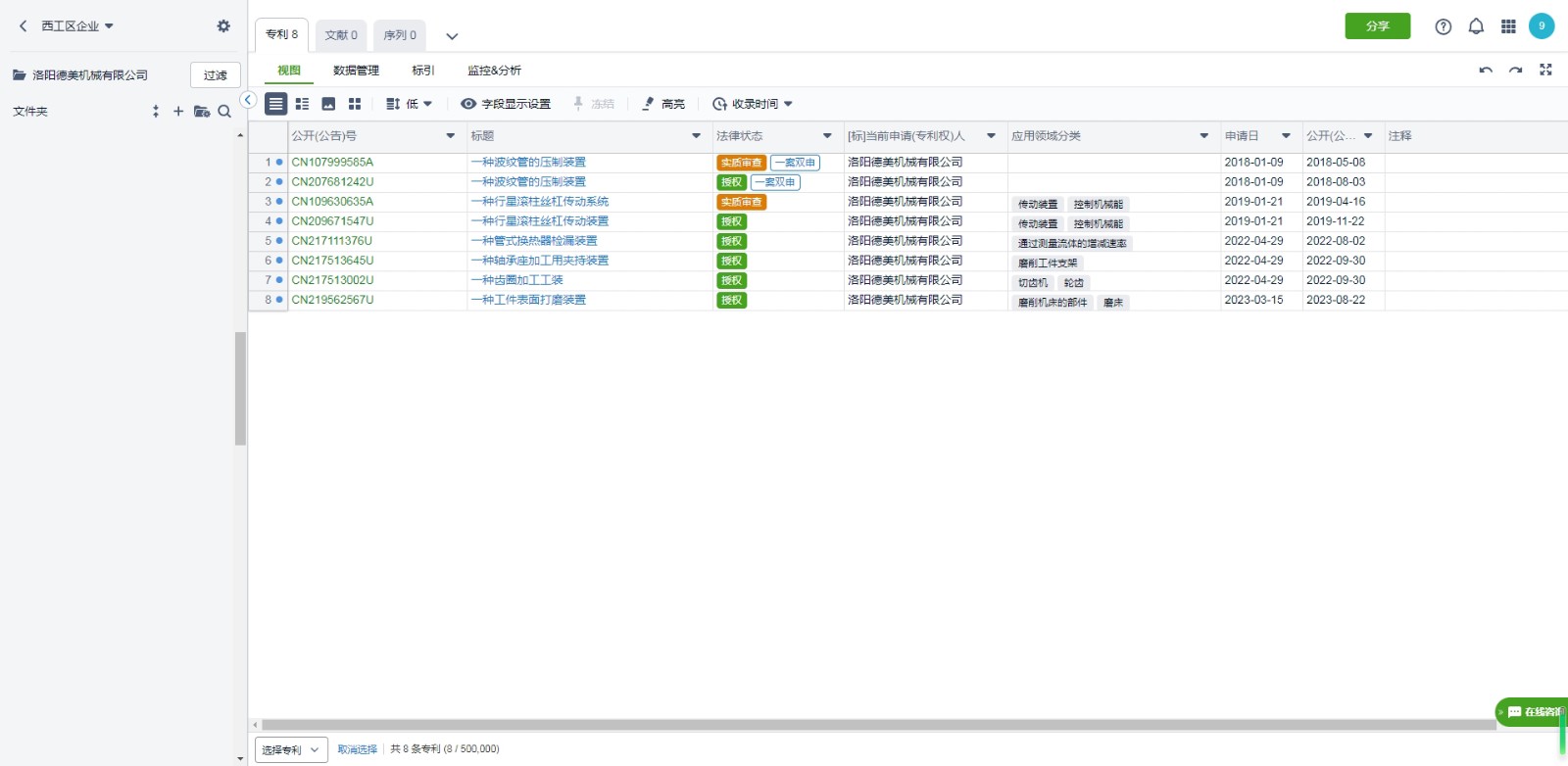Open title 一种行星滚柱丝杠传动装置
Viewport: 1568px width, 766px height.
point(540,221)
